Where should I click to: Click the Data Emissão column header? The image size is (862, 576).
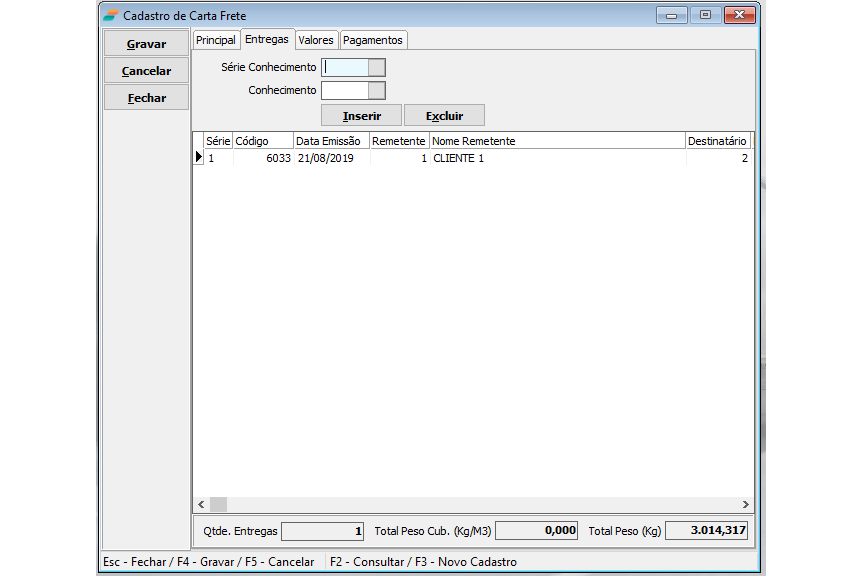[x=331, y=141]
